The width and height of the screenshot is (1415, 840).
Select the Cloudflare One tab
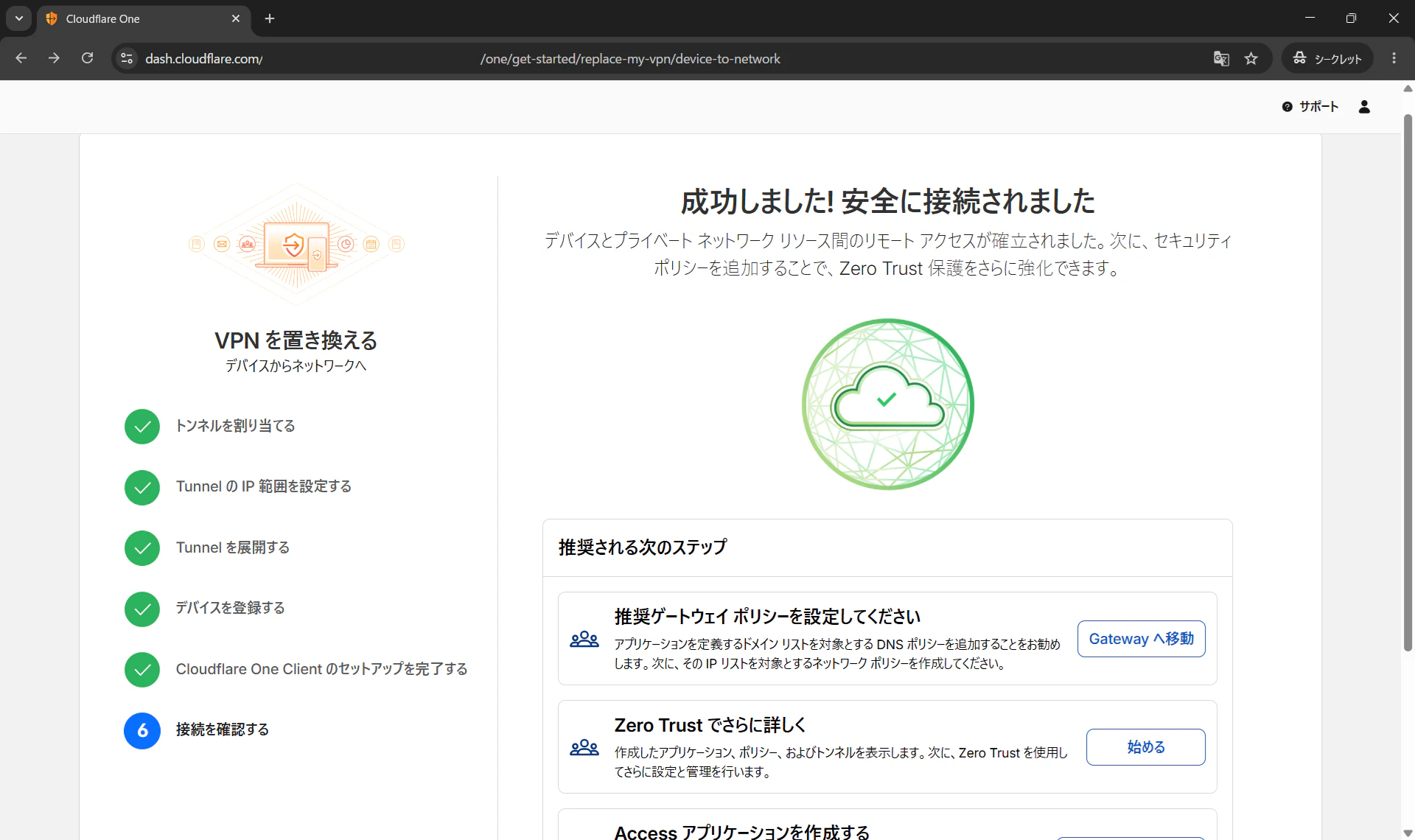[144, 18]
